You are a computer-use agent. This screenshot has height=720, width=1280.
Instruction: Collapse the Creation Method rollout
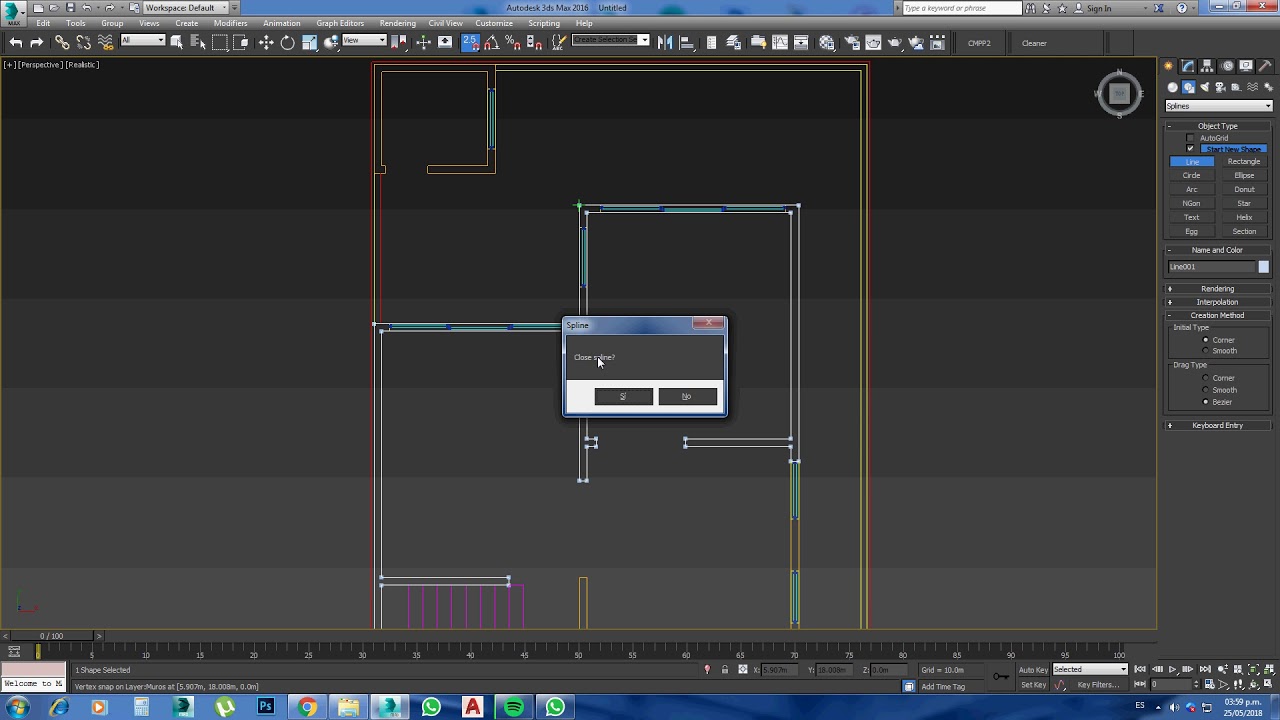(x=1217, y=316)
